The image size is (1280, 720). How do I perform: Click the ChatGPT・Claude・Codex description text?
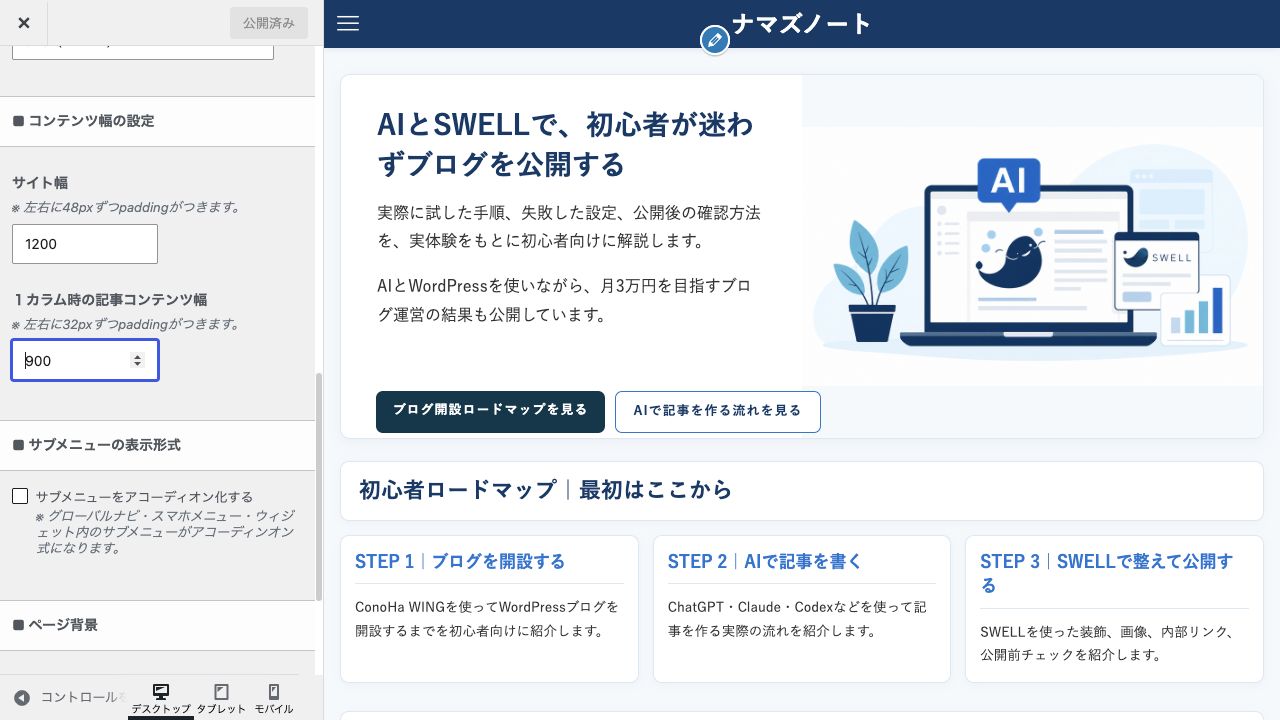click(x=798, y=619)
